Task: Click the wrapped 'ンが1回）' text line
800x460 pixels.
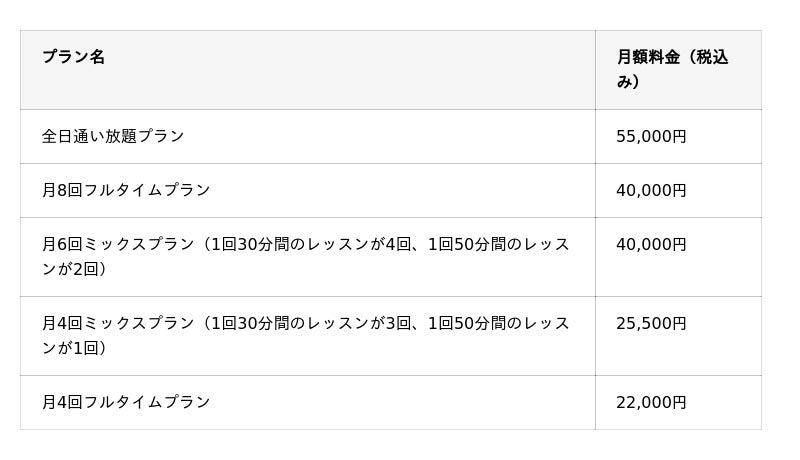Action: [74, 348]
